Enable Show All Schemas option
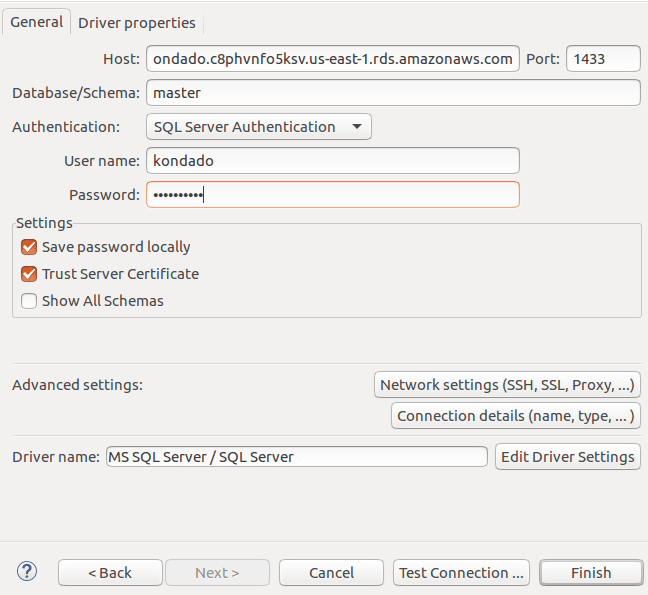The width and height of the screenshot is (648, 595). [x=29, y=301]
